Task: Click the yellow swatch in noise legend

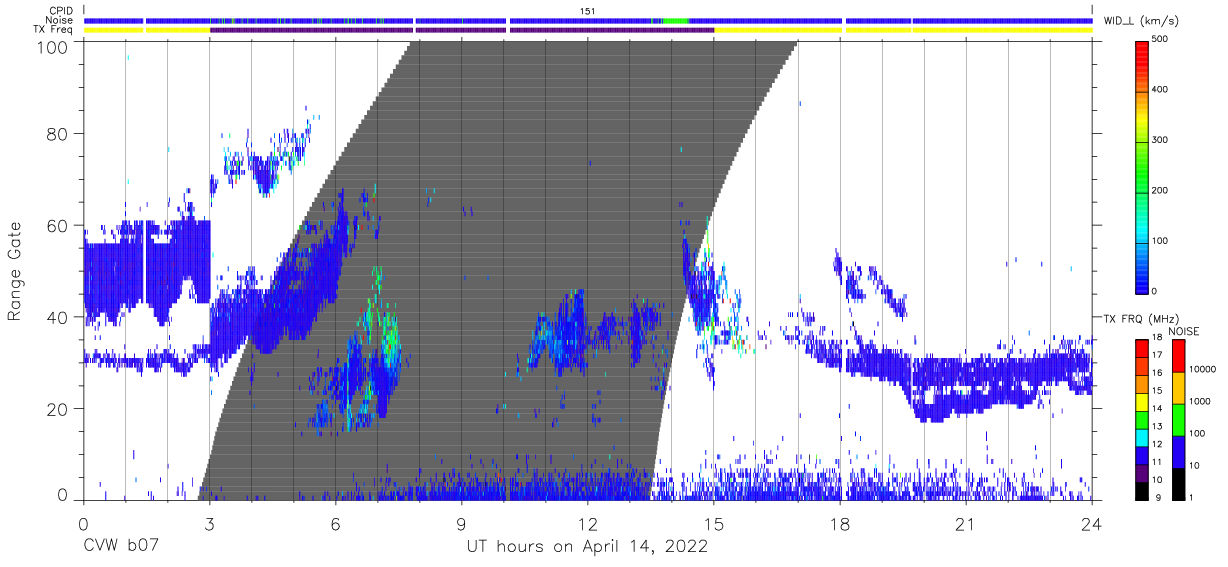Action: pyautogui.click(x=1178, y=387)
